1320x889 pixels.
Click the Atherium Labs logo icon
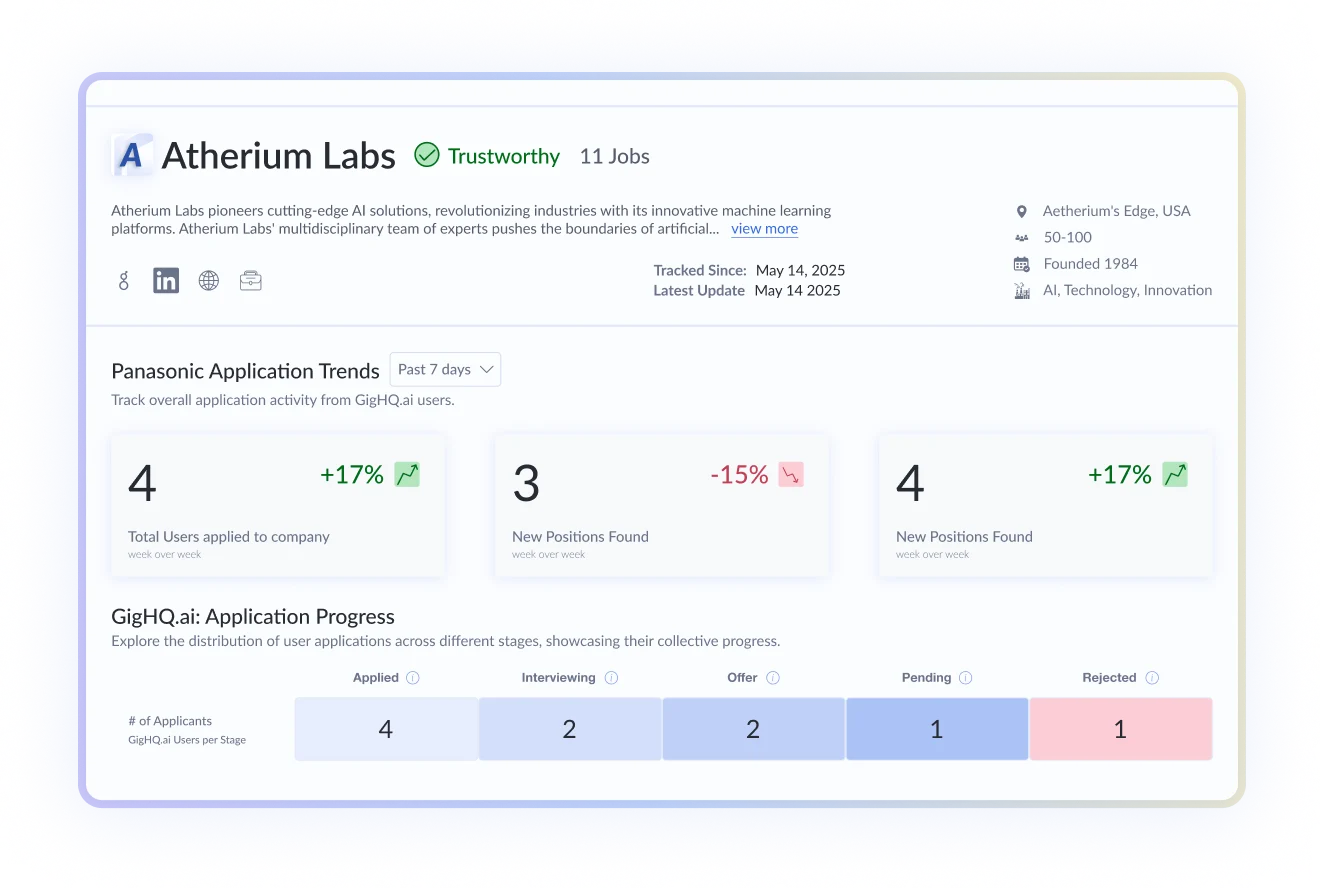[132, 155]
